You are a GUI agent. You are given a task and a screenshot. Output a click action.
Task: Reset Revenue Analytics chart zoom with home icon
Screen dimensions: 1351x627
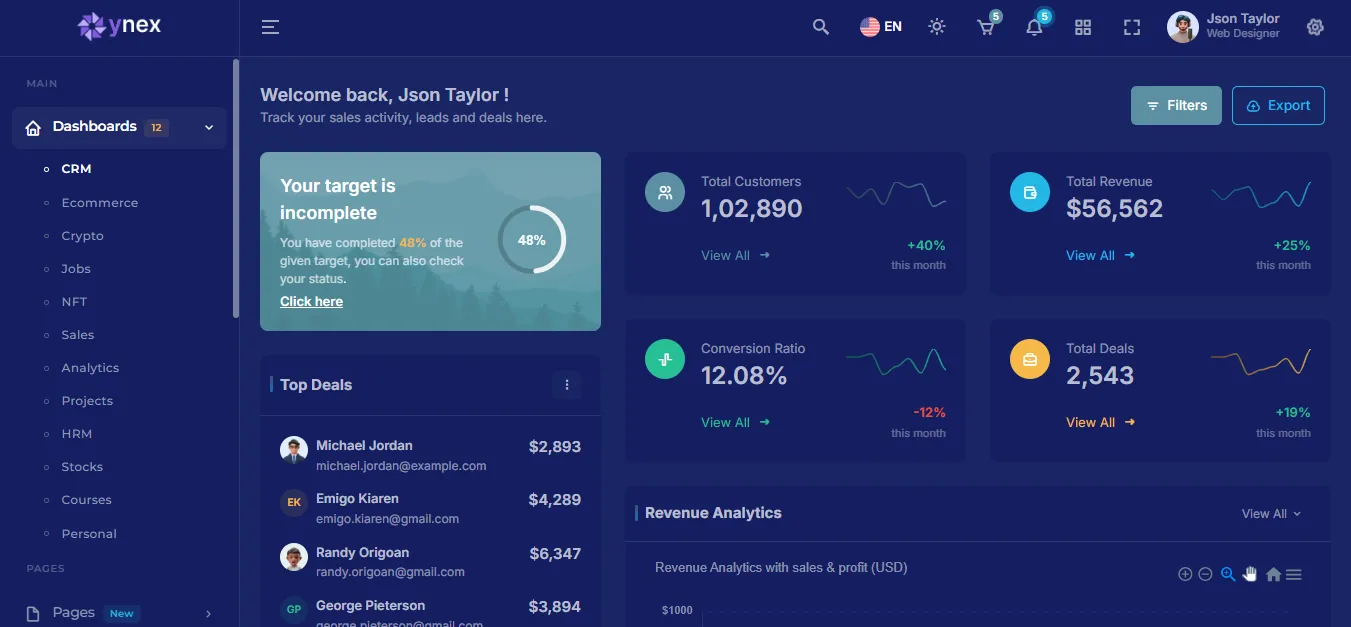pos(1273,574)
